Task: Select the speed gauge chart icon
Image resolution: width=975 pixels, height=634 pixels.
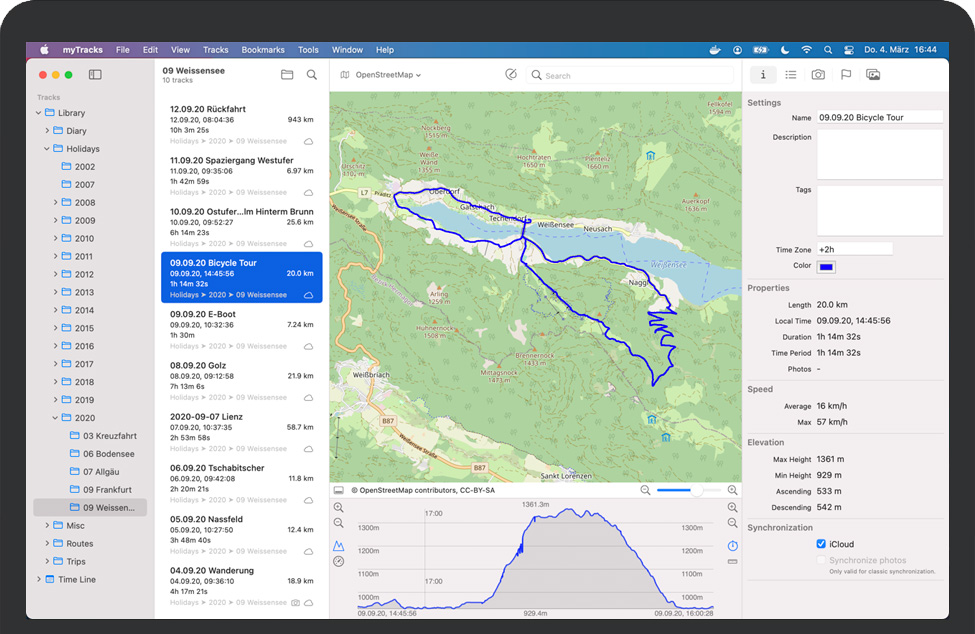Action: click(x=338, y=561)
